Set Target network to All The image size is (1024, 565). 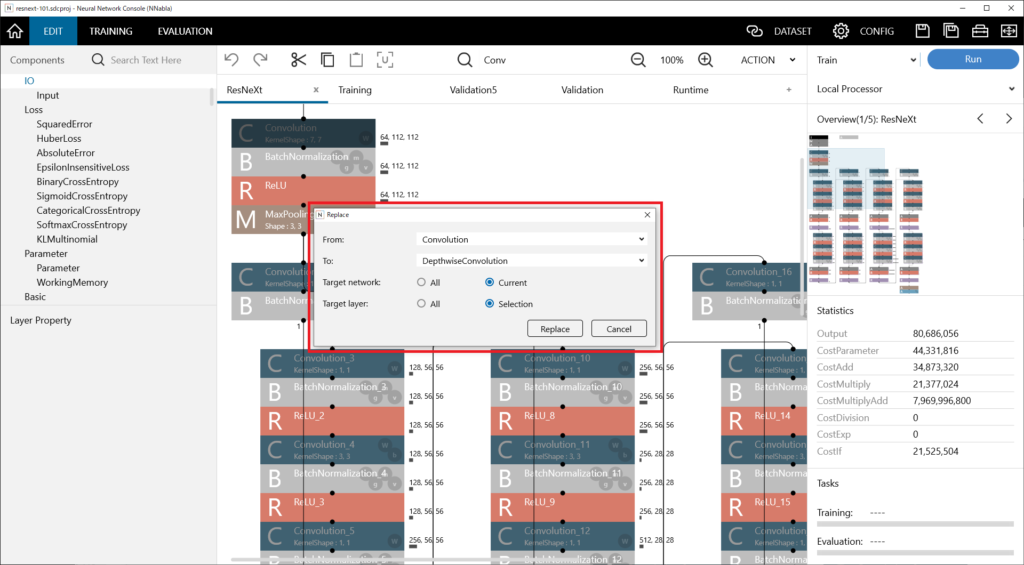[421, 282]
